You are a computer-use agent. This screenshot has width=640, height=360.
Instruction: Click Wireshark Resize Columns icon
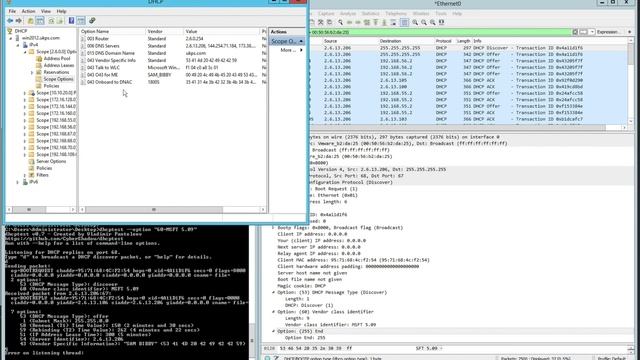click(x=442, y=22)
